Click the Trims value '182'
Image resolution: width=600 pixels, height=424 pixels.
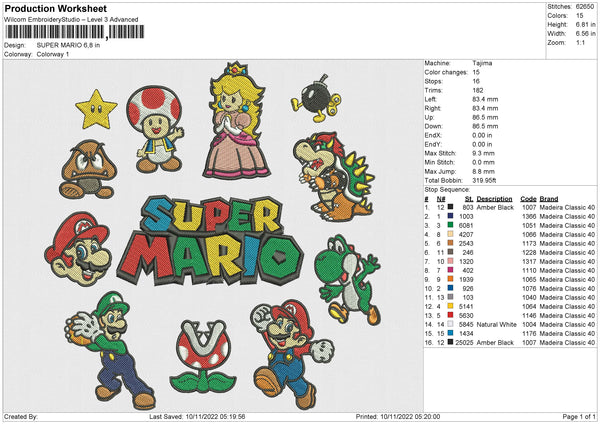(478, 90)
